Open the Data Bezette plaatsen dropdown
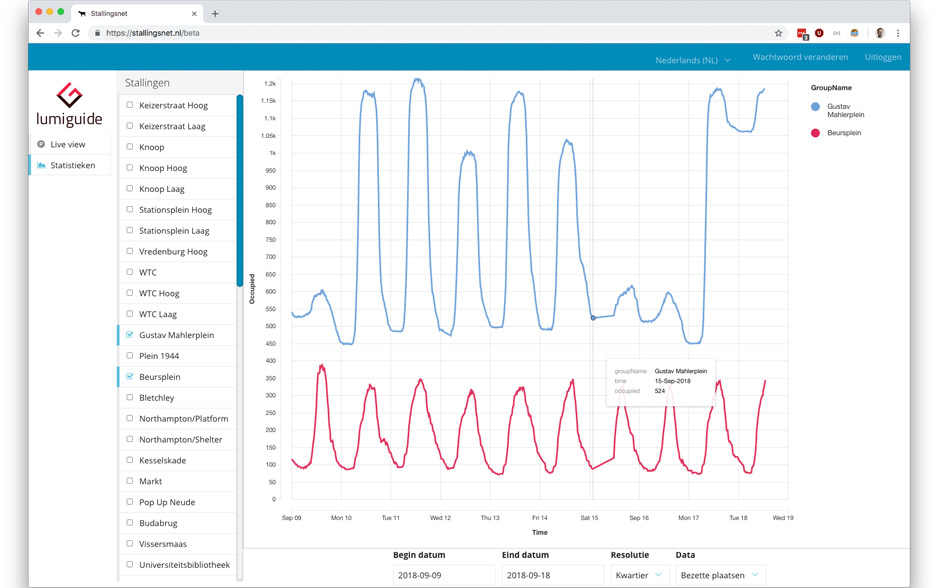The height and width of the screenshot is (588, 940). coord(719,575)
